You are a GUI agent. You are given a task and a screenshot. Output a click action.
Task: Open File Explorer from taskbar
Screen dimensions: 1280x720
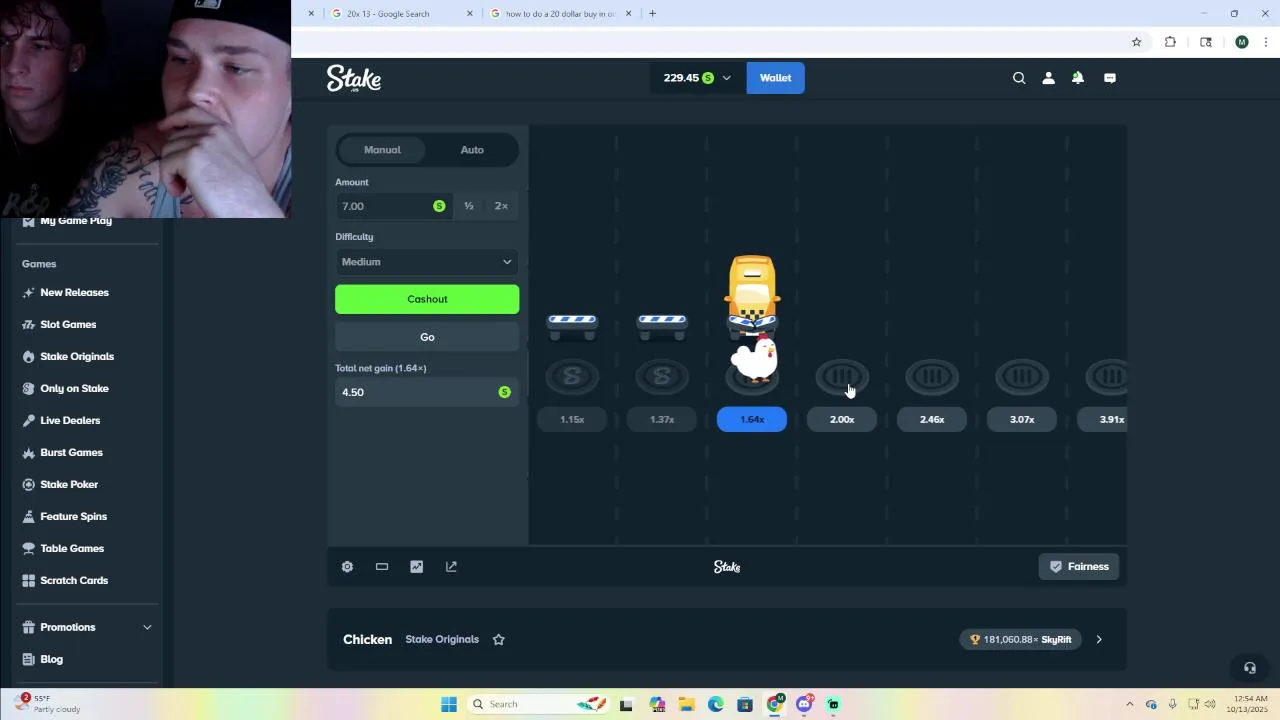[686, 704]
